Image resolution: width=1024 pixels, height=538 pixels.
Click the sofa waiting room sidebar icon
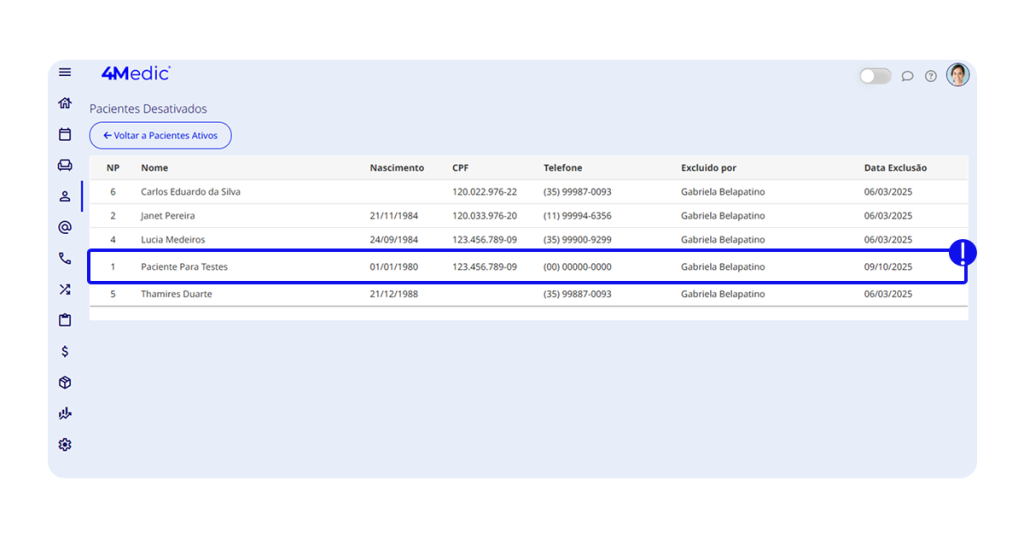pyautogui.click(x=65, y=165)
